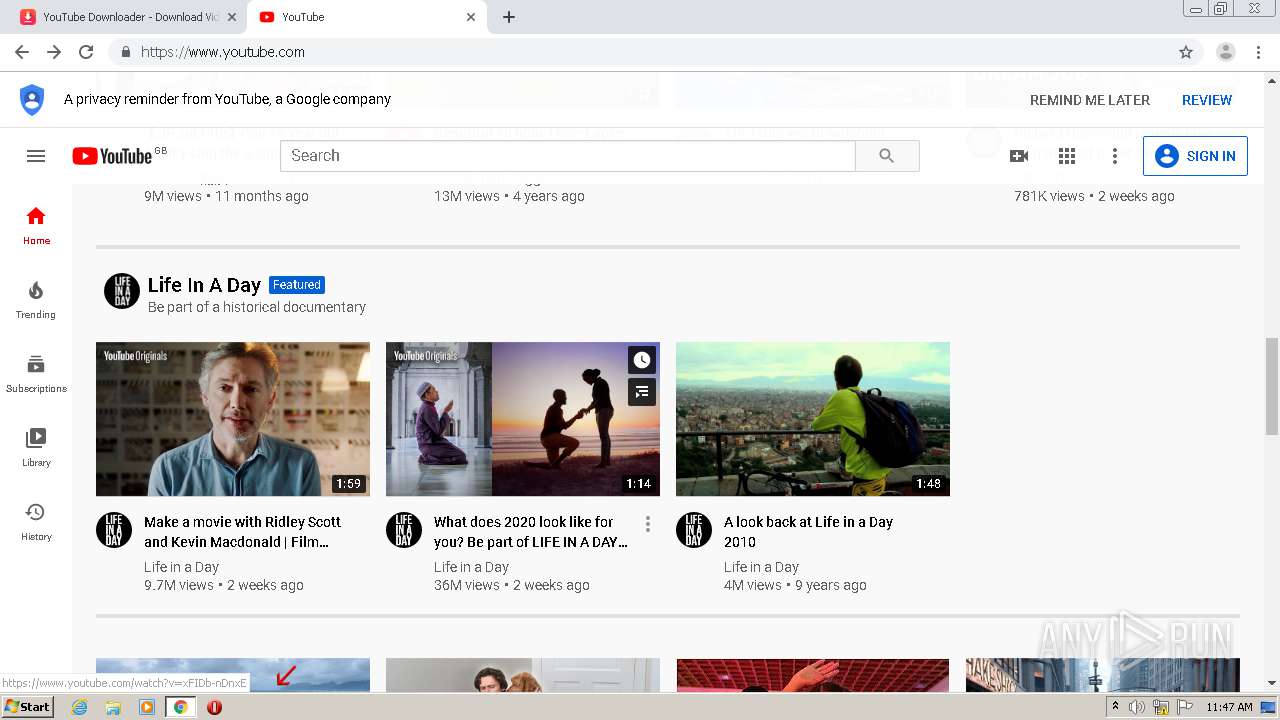This screenshot has width=1280, height=720.
Task: Open media player from taskbar
Action: click(147, 707)
